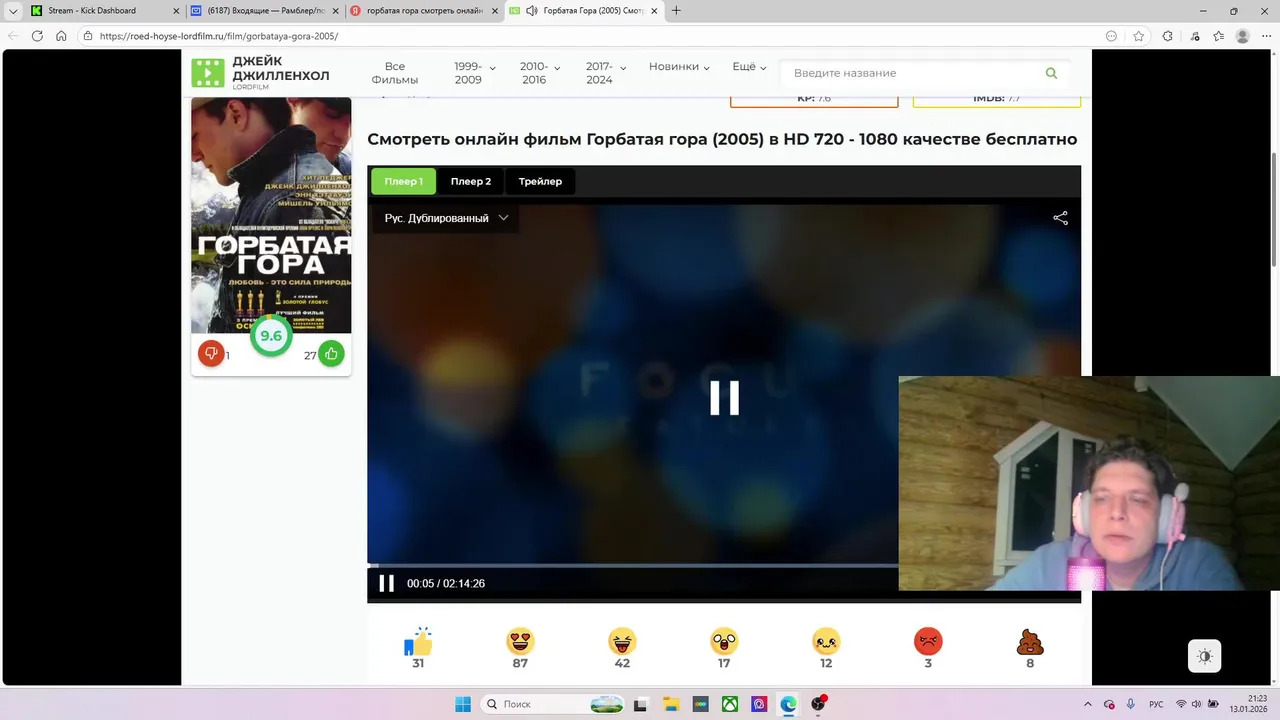Click the Lordfilm logo icon
Screen dimensions: 1280x720
coord(208,73)
